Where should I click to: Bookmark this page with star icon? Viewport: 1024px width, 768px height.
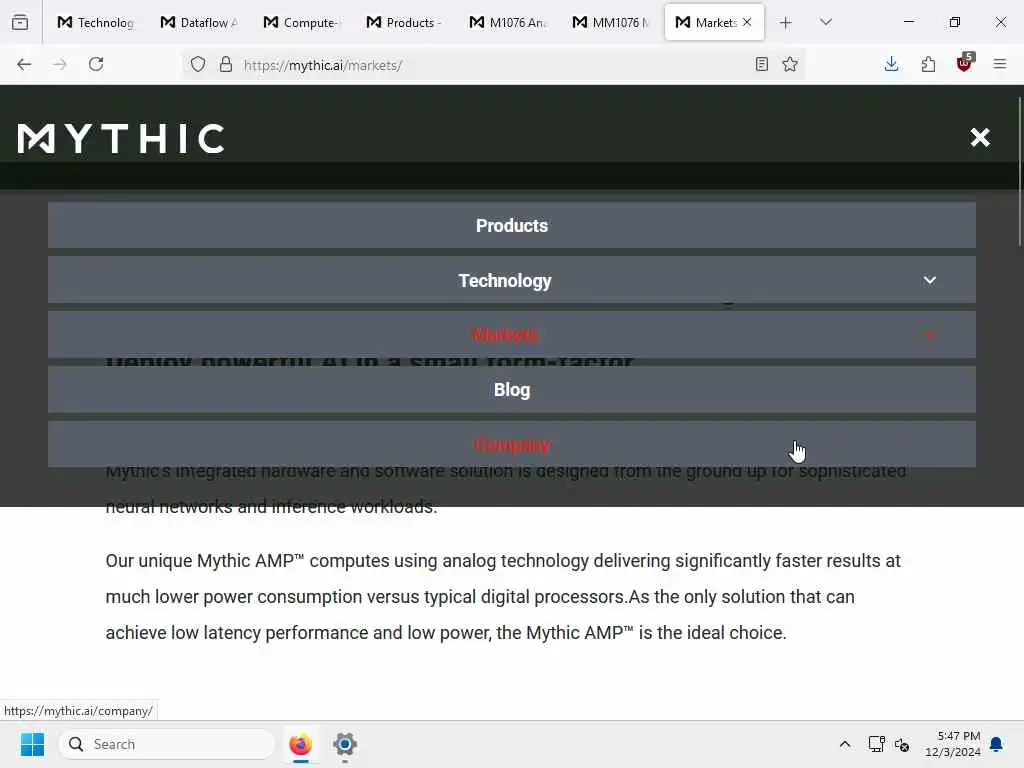790,64
